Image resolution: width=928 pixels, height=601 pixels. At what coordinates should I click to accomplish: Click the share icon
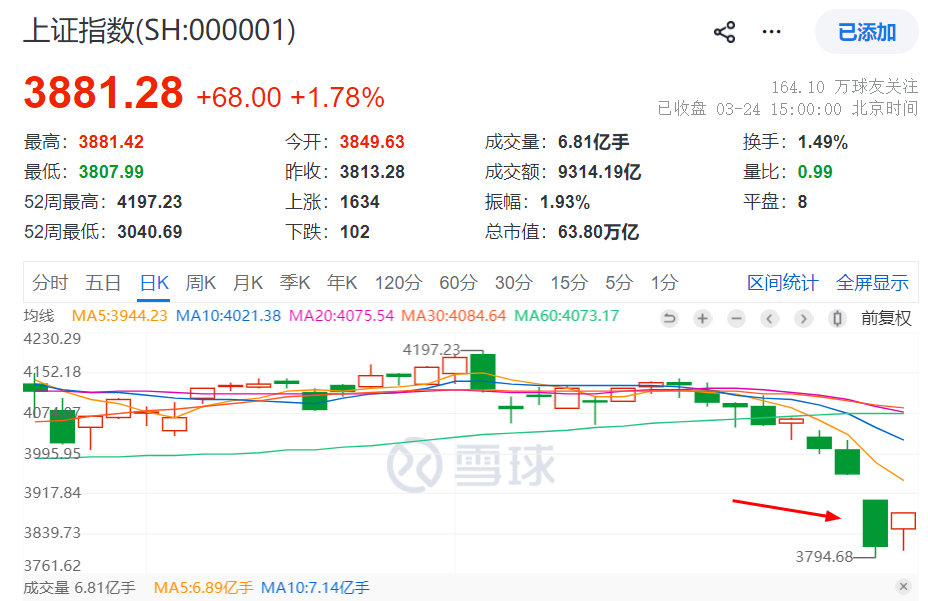(x=724, y=32)
